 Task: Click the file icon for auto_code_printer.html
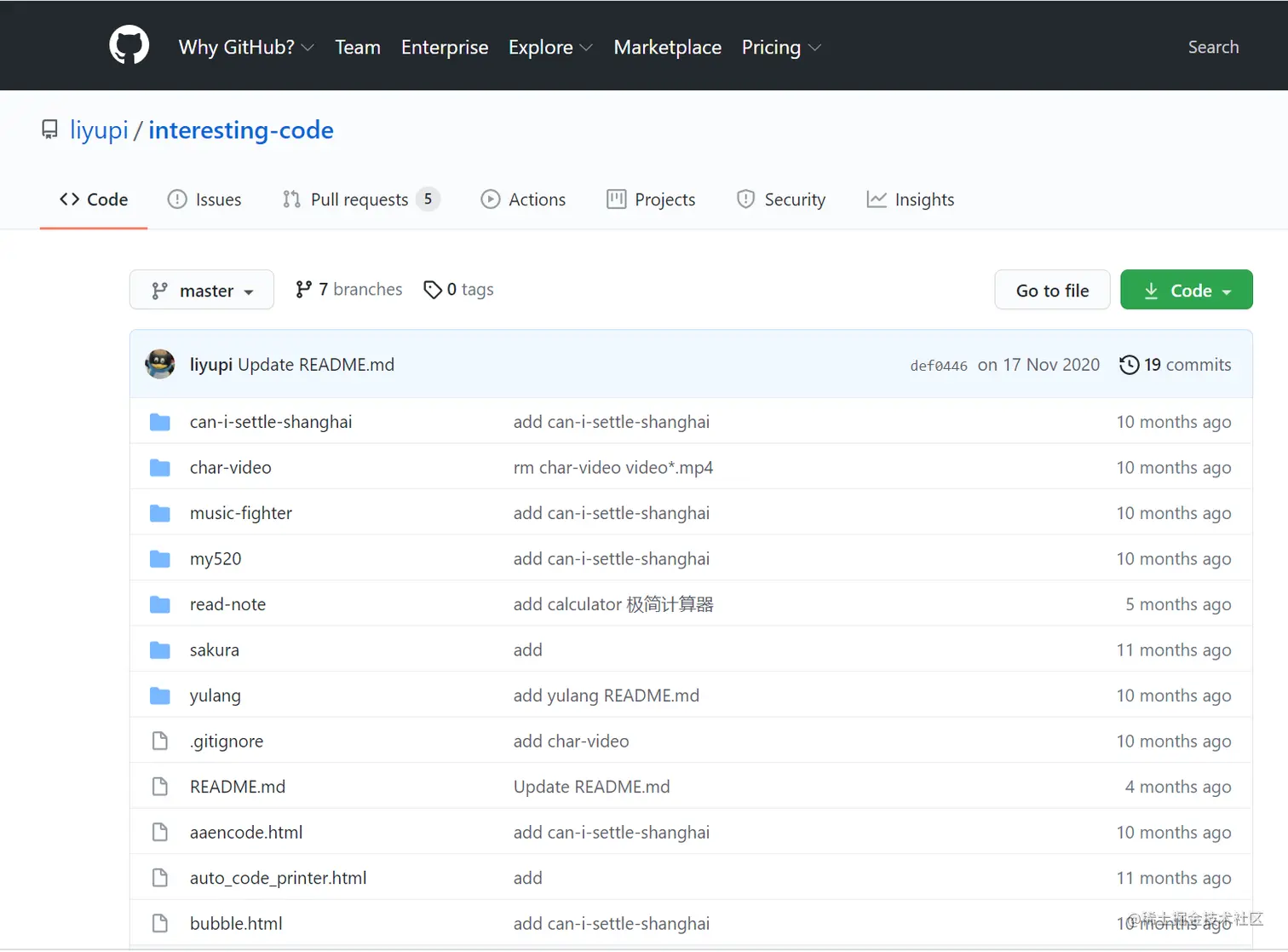coord(160,878)
